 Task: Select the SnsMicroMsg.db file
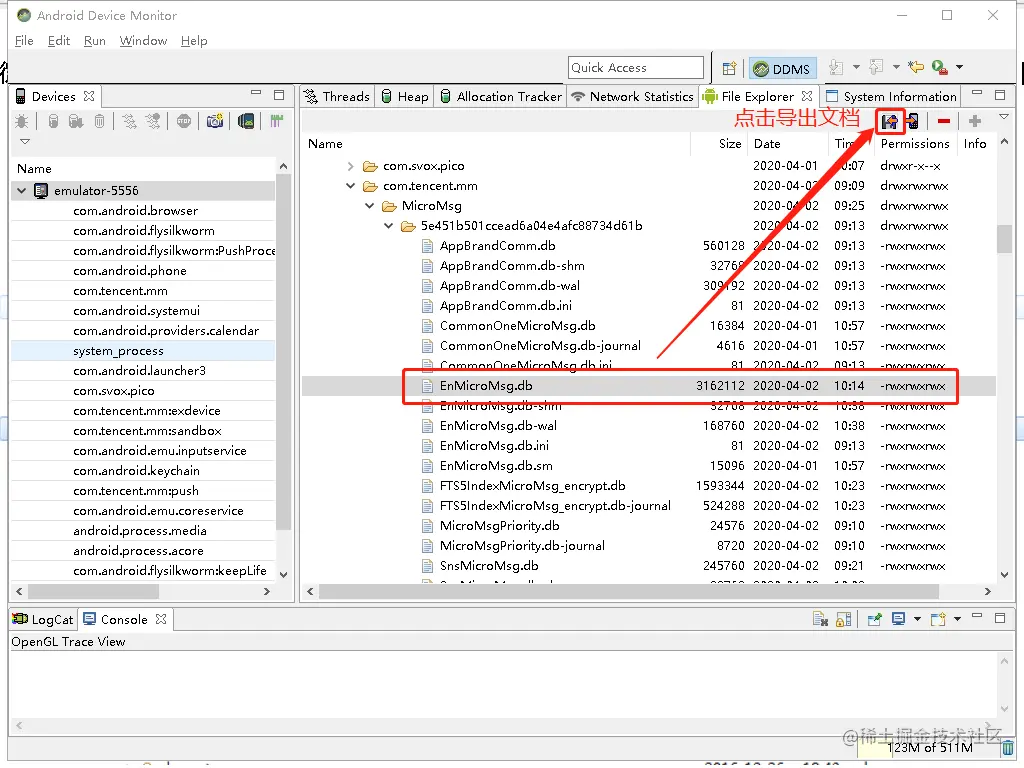[489, 566]
